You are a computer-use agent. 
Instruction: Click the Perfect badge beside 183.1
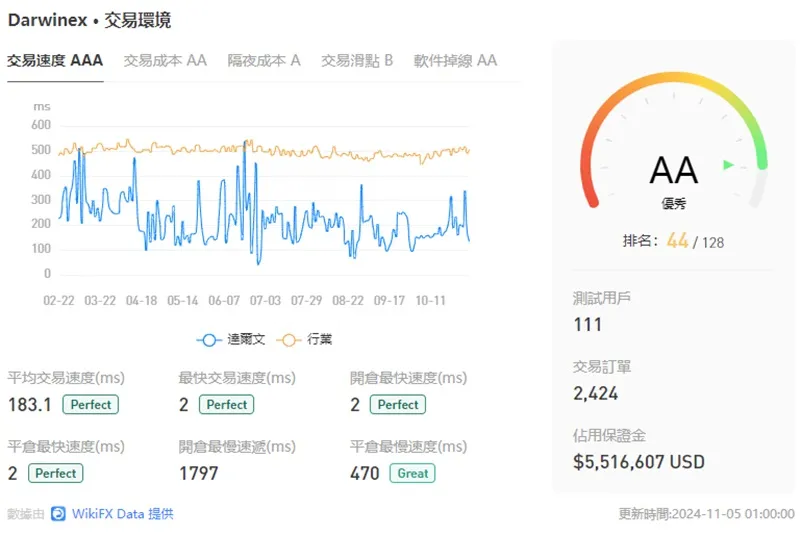(90, 404)
